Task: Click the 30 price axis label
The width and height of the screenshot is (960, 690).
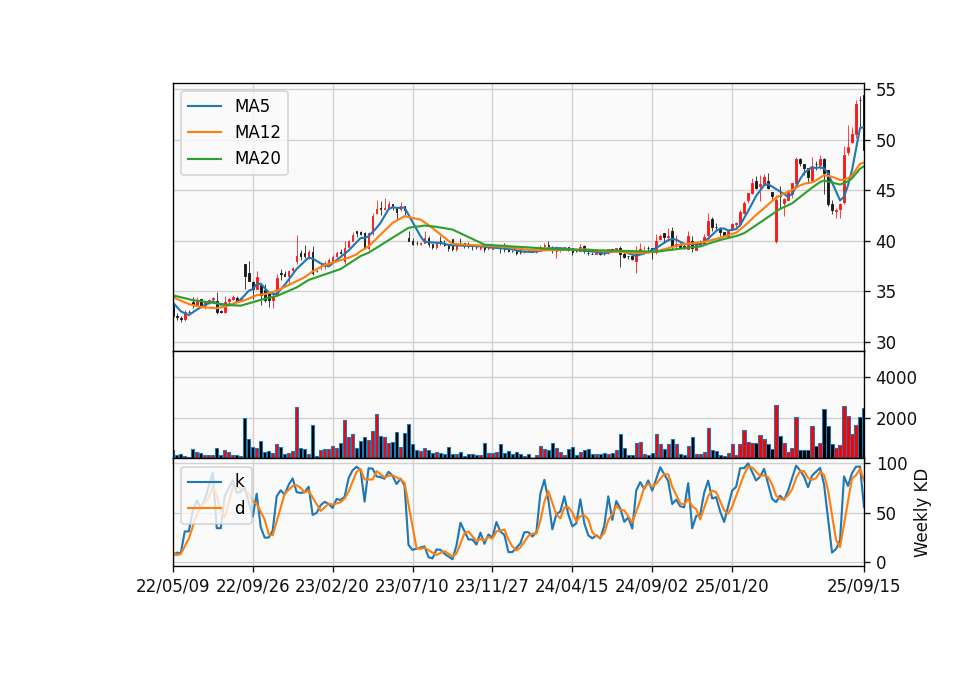Action: pos(885,343)
